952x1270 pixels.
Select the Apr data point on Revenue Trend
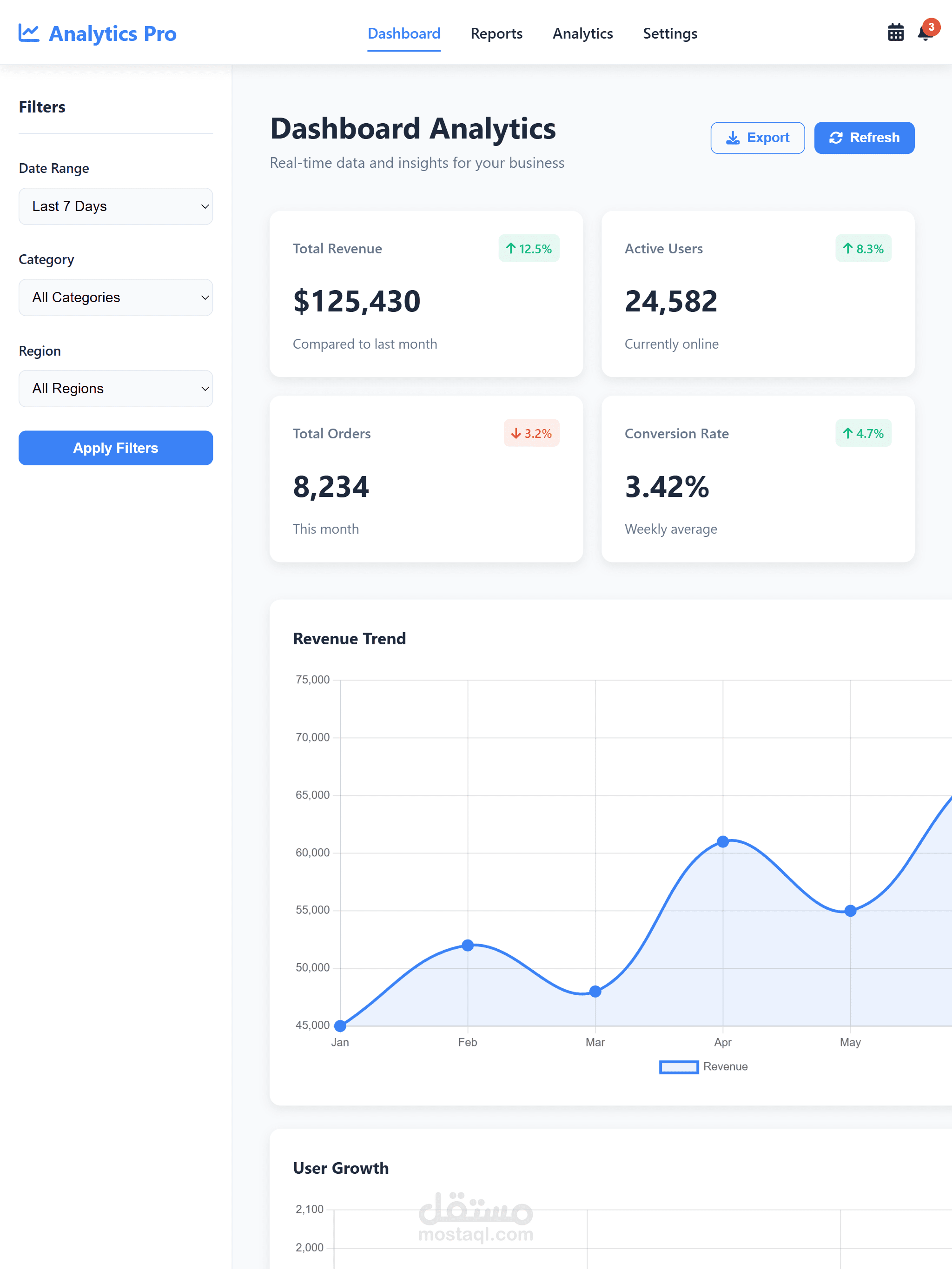tap(722, 842)
